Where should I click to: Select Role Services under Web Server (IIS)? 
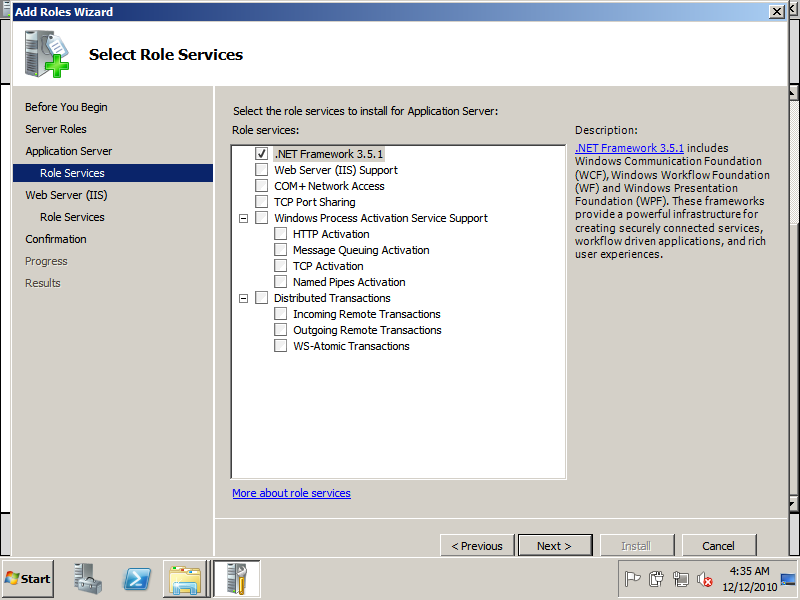pos(72,217)
